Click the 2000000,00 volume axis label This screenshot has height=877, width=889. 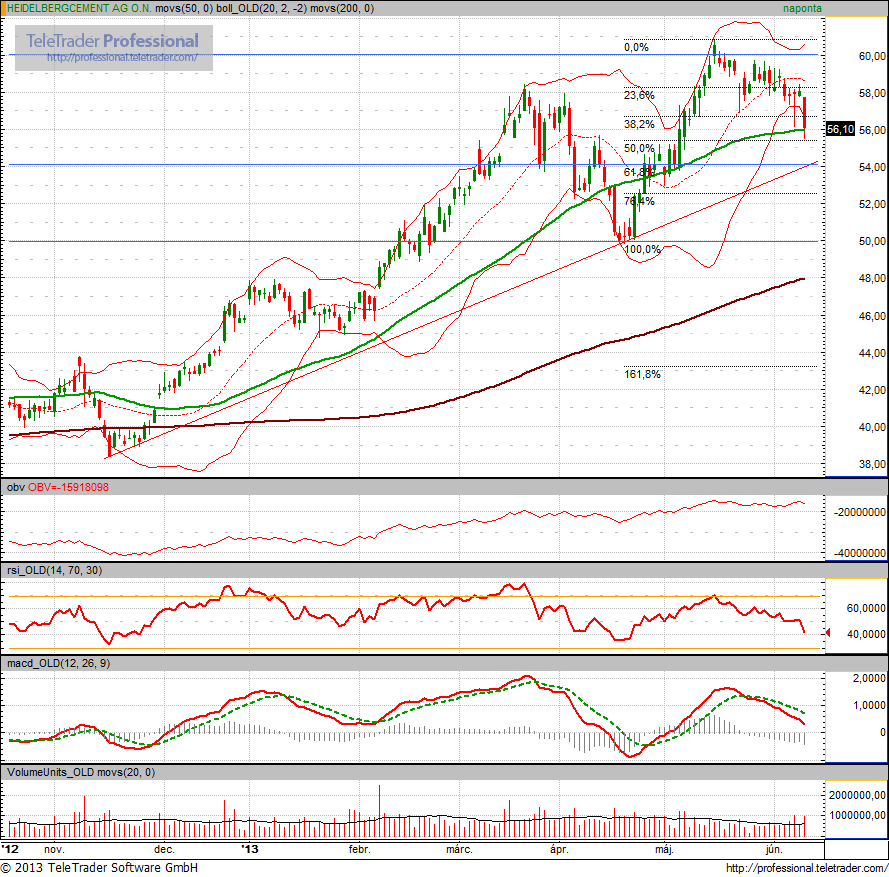[857, 795]
